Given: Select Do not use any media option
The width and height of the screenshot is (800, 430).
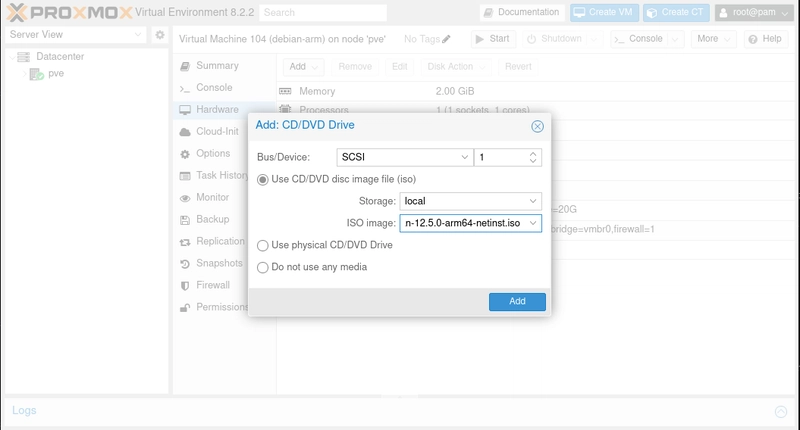Looking at the screenshot, I should tap(263, 267).
